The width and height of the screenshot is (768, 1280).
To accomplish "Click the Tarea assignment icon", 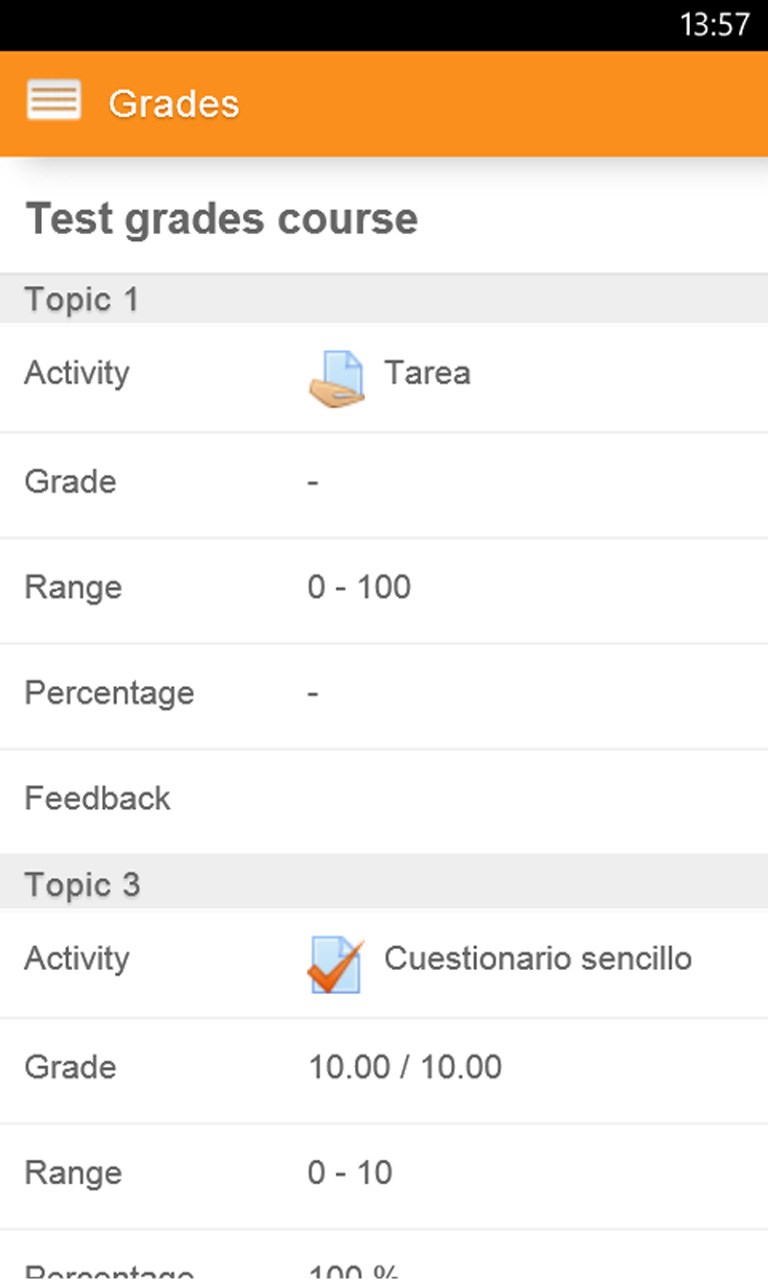I will point(336,379).
